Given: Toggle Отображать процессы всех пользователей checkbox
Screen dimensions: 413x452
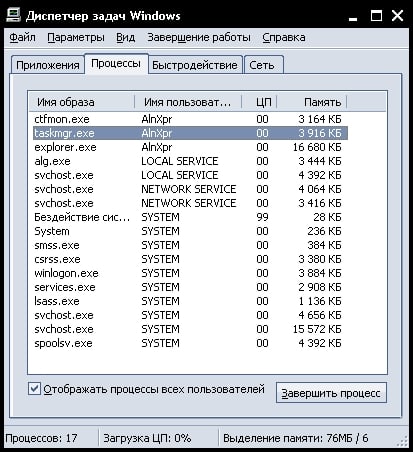Looking at the screenshot, I should (34, 389).
